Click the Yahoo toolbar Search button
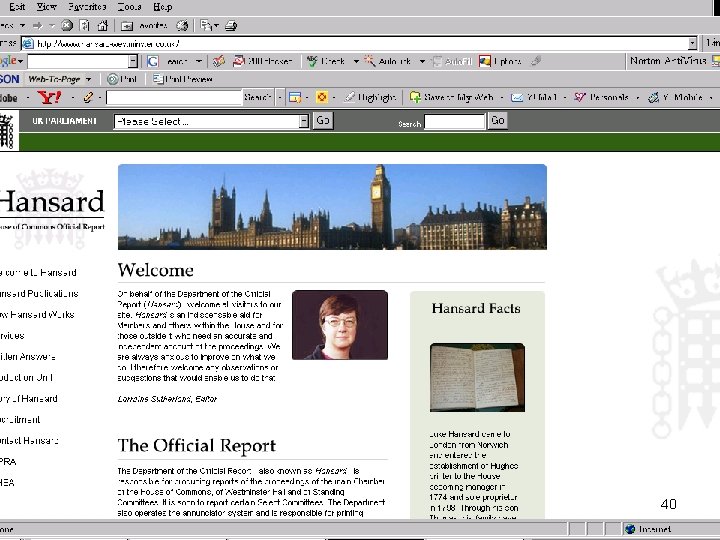Image resolution: width=720 pixels, height=540 pixels. pyautogui.click(x=258, y=97)
